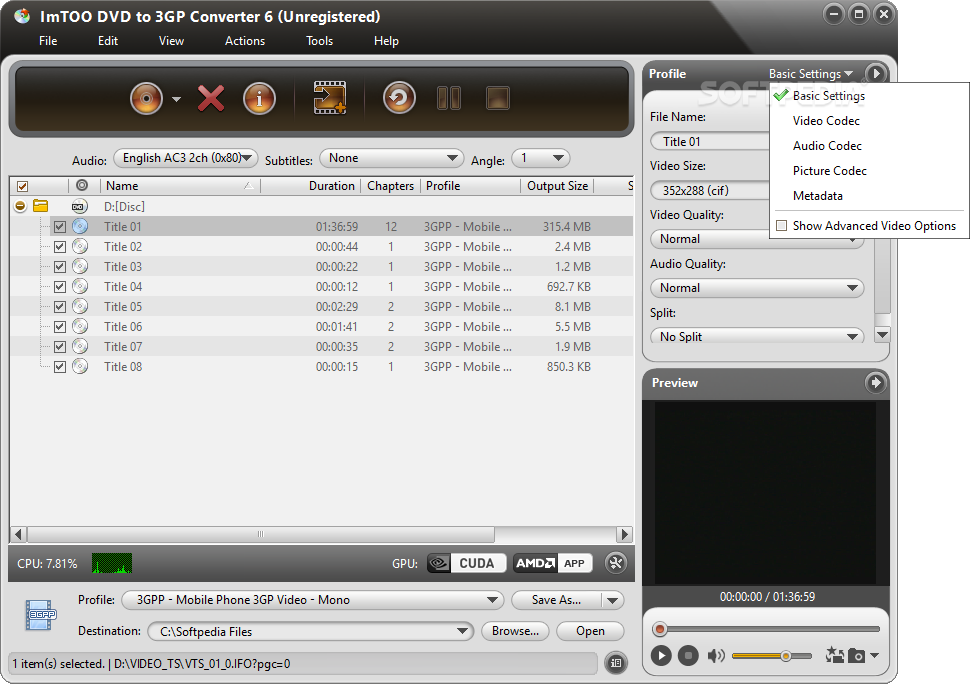Uncheck the Title 06 checkbox
The image size is (970, 684).
(x=60, y=327)
